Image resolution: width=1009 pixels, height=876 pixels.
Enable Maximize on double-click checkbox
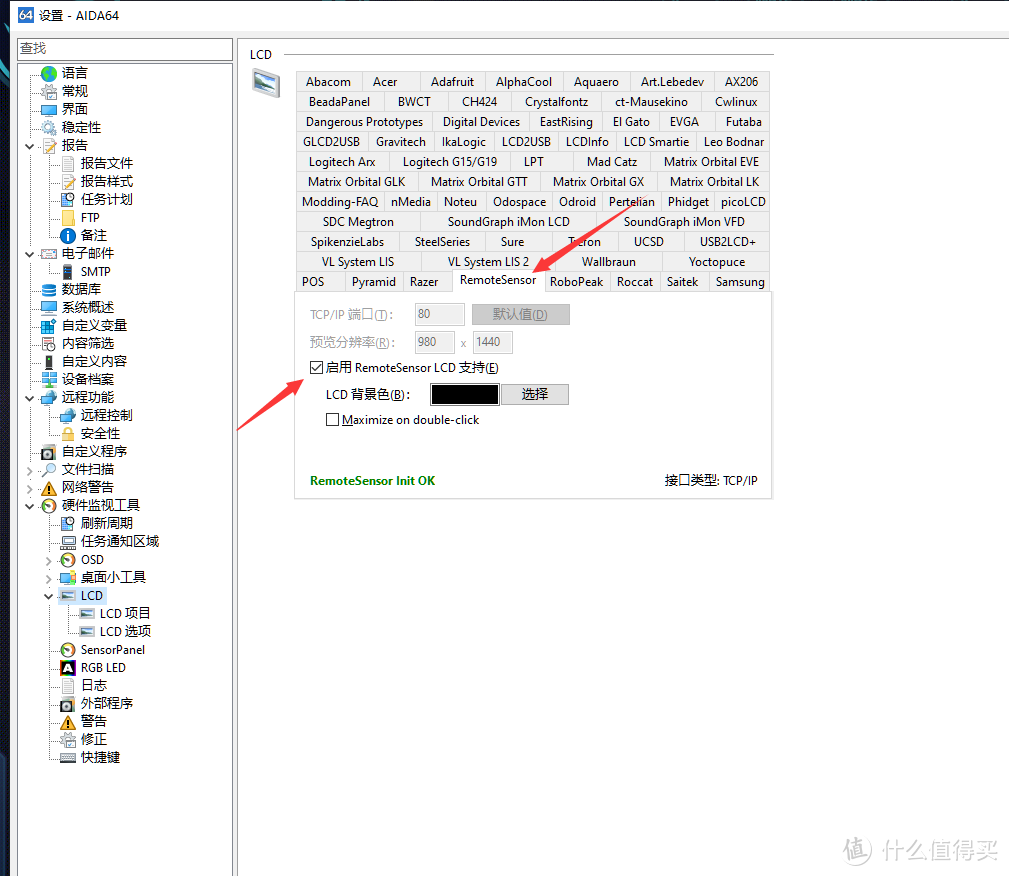333,420
